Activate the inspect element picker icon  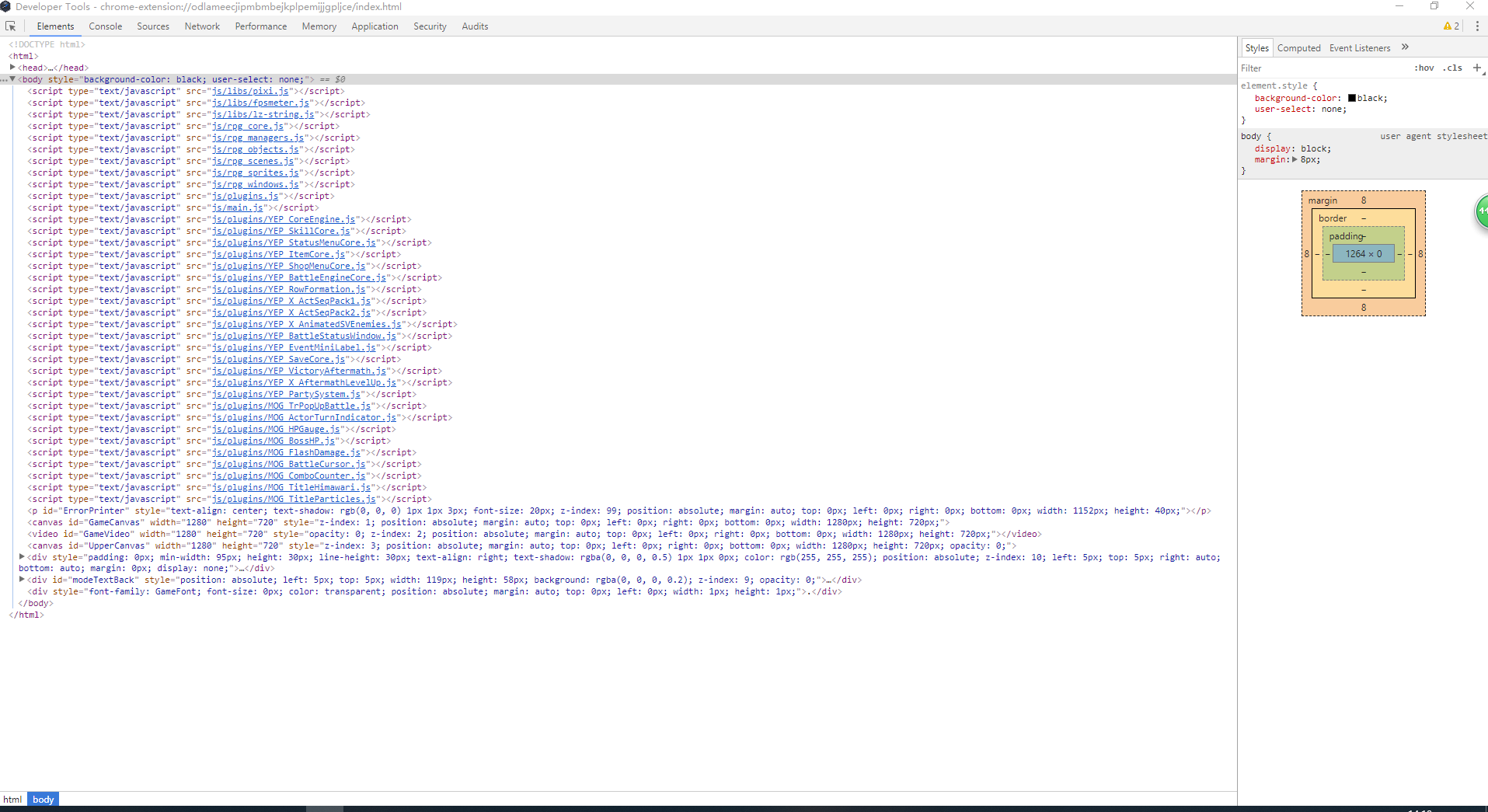11,26
